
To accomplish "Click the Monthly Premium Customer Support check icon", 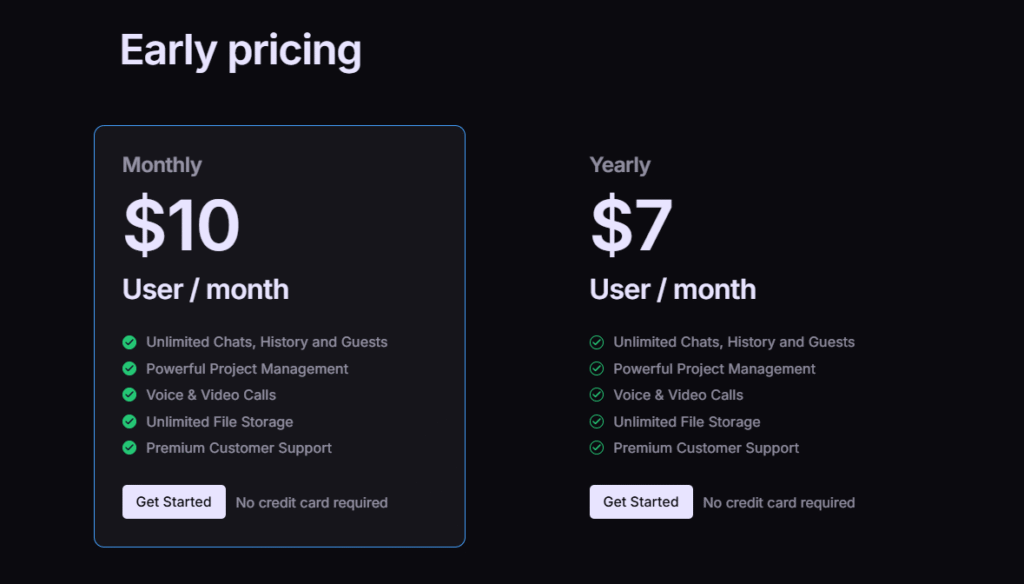I will point(129,448).
